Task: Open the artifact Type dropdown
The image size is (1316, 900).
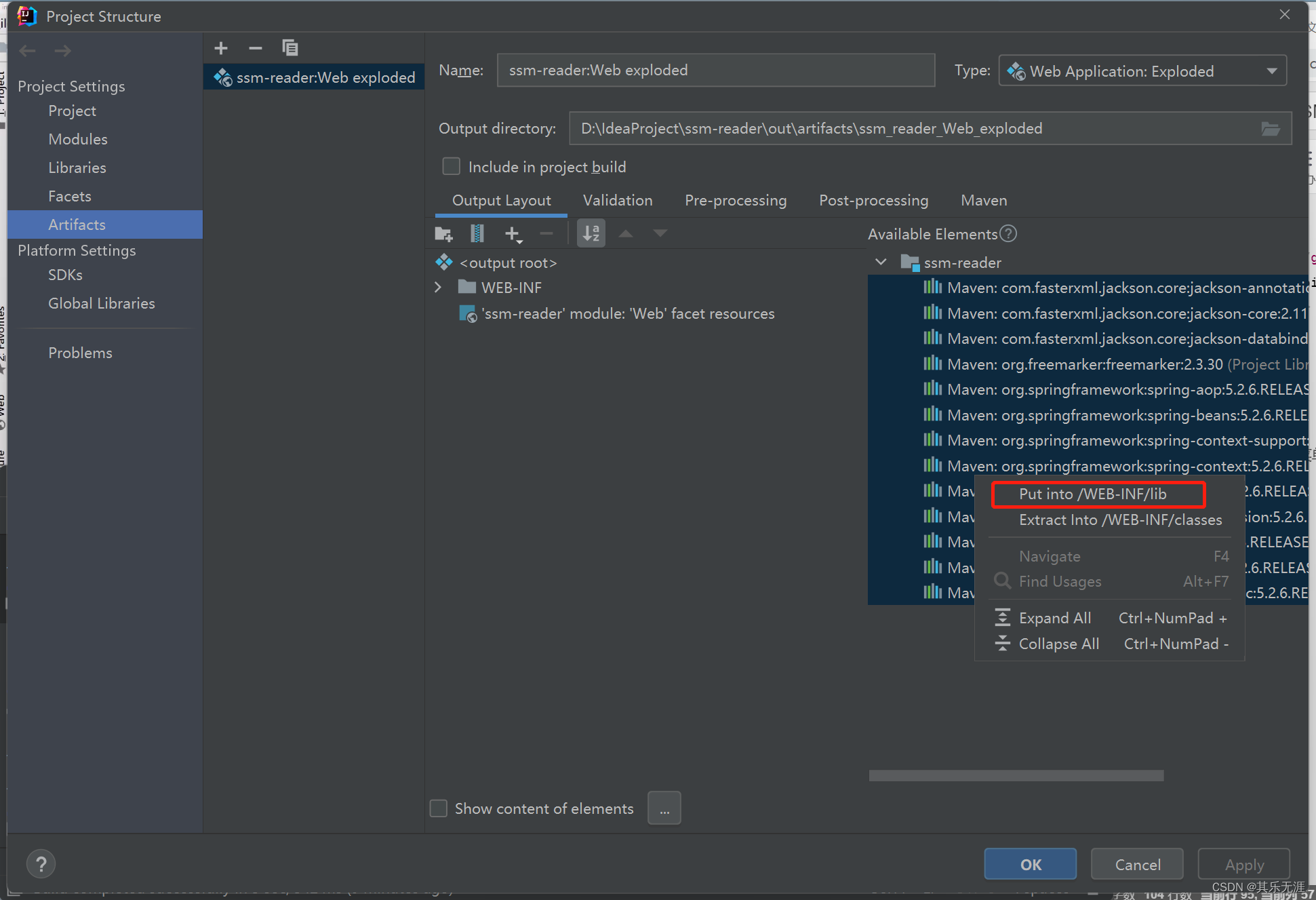Action: pyautogui.click(x=1142, y=71)
